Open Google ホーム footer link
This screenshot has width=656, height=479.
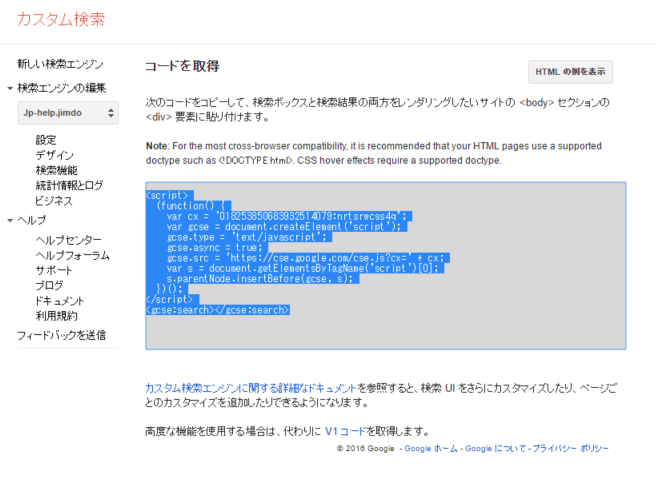pyautogui.click(x=431, y=448)
